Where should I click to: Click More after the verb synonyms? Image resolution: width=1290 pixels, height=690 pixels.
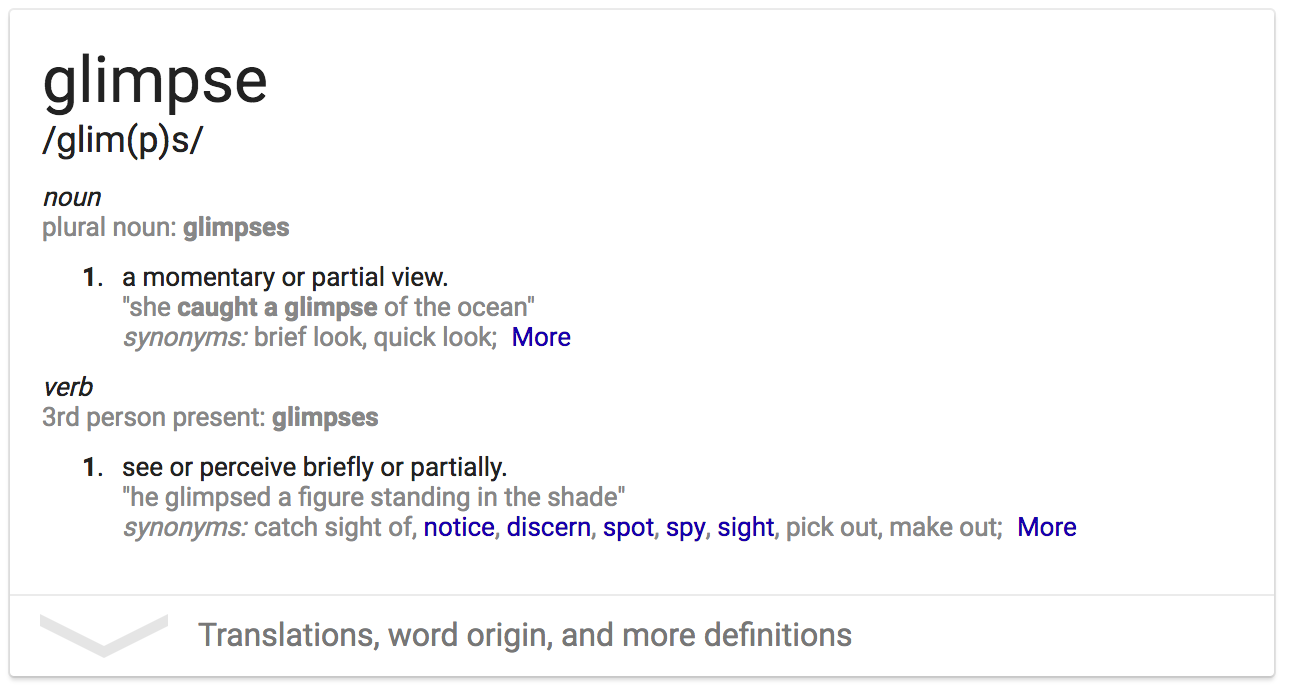(1047, 527)
